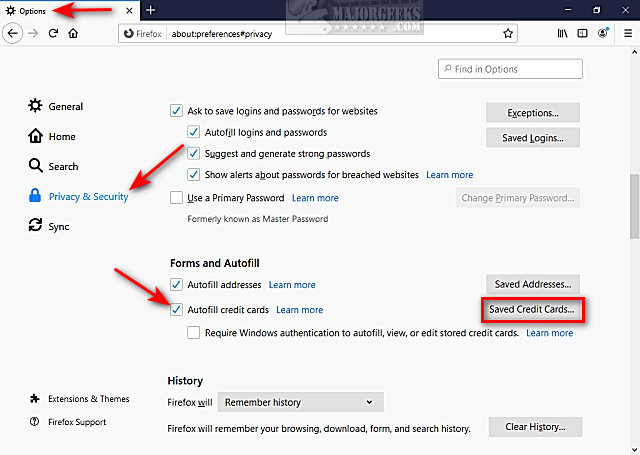Click the General gear icon in sidebar
Viewport: 640px width, 455px height.
pos(35,106)
